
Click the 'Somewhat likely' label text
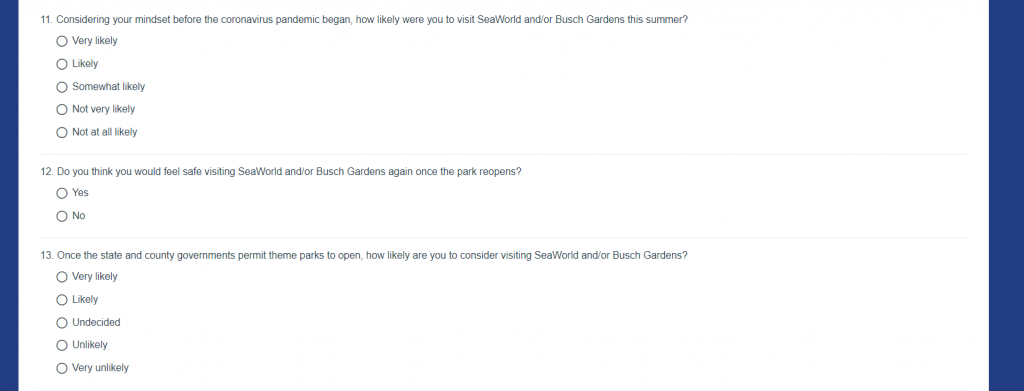tap(108, 86)
